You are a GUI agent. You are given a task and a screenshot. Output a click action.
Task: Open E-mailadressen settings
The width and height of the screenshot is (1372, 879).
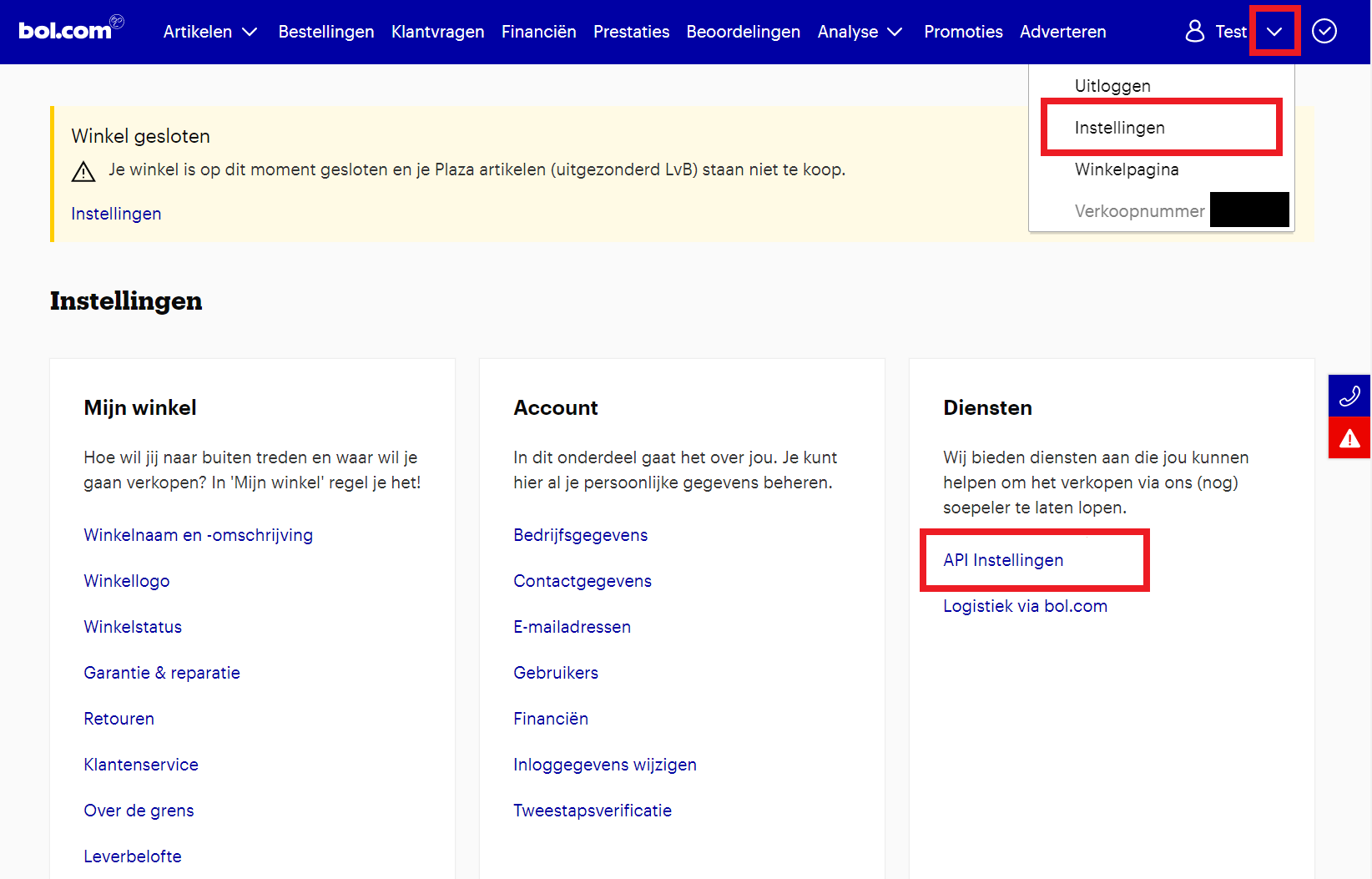573,627
